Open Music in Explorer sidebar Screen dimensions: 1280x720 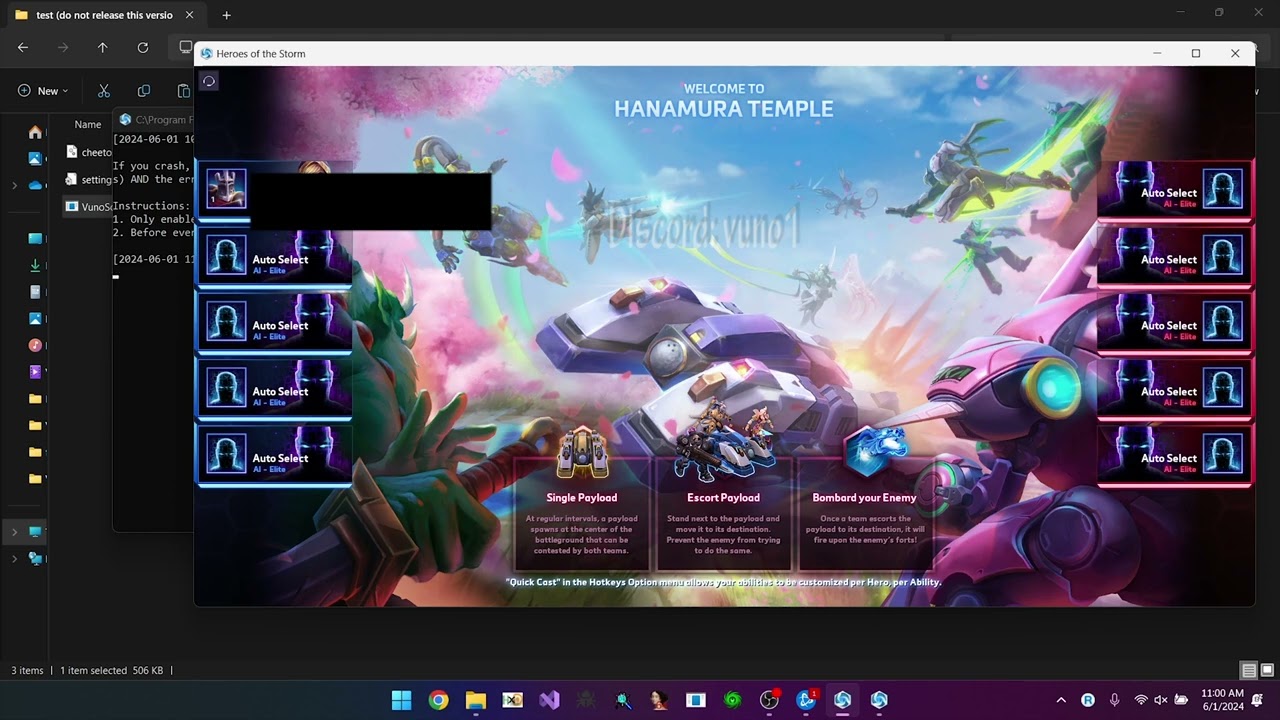pyautogui.click(x=36, y=345)
